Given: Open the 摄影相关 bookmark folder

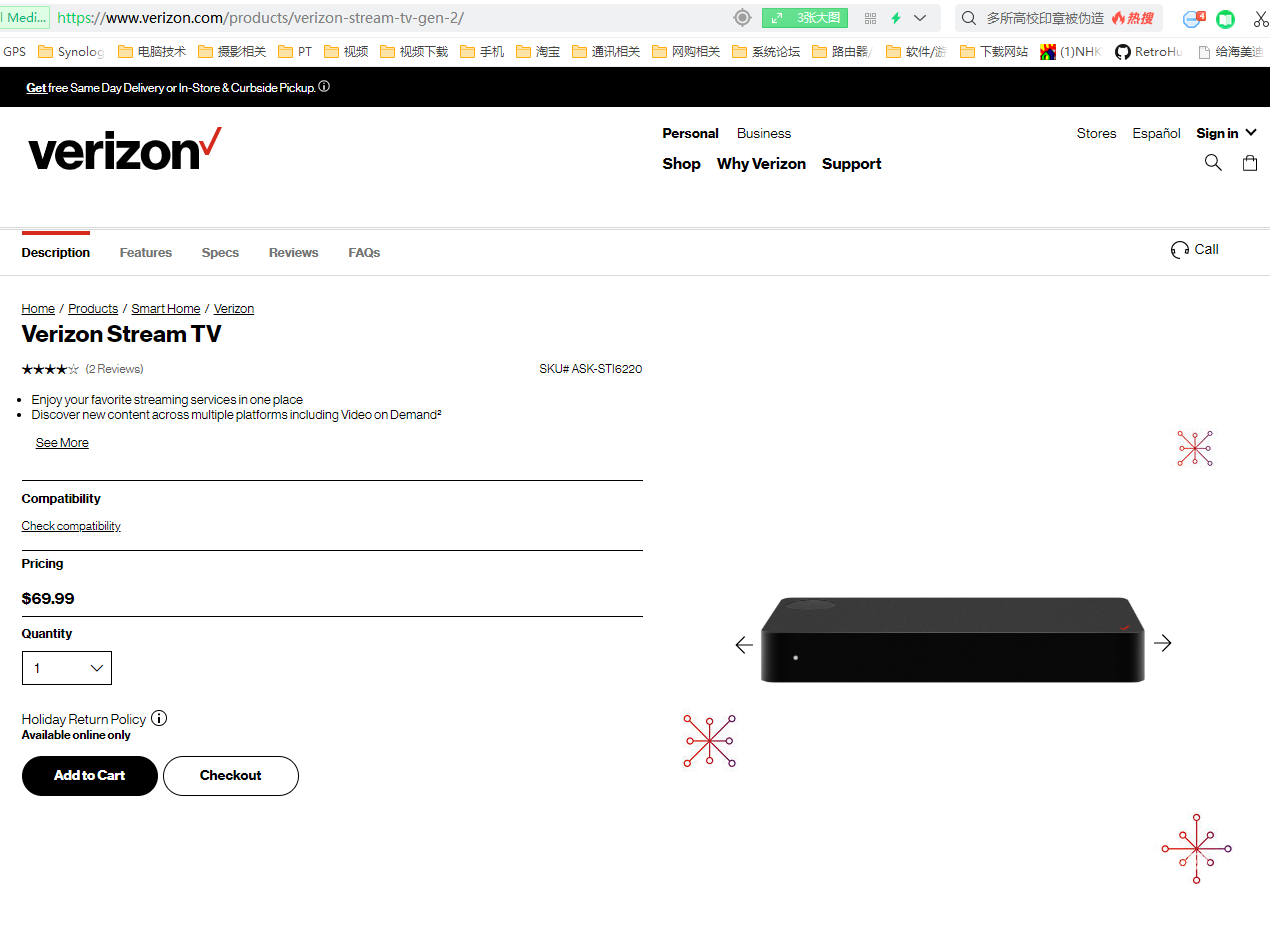Looking at the screenshot, I should tap(232, 52).
